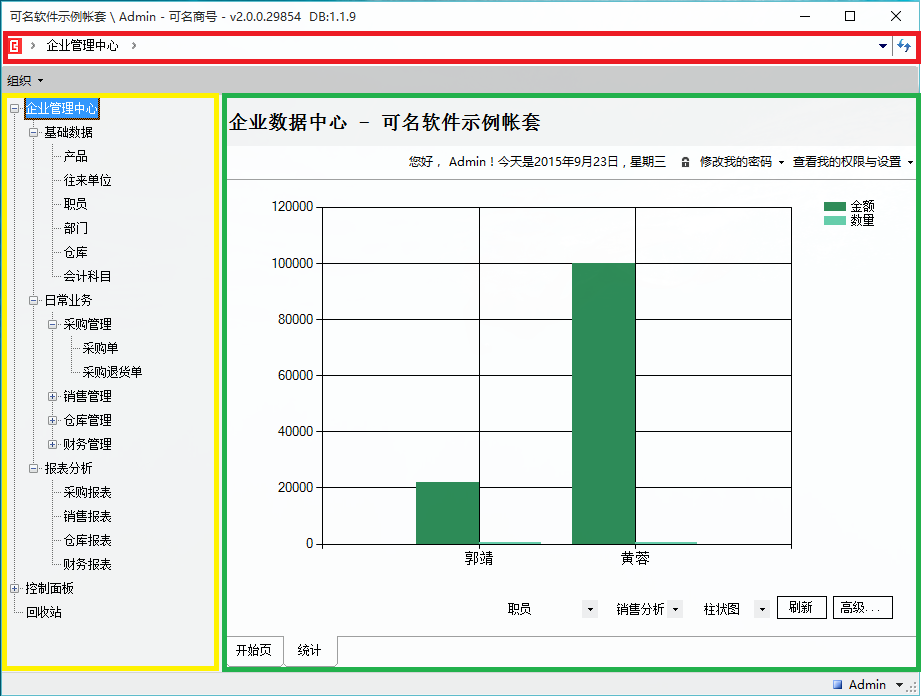Click the 金额 legend color swatch

pos(835,206)
